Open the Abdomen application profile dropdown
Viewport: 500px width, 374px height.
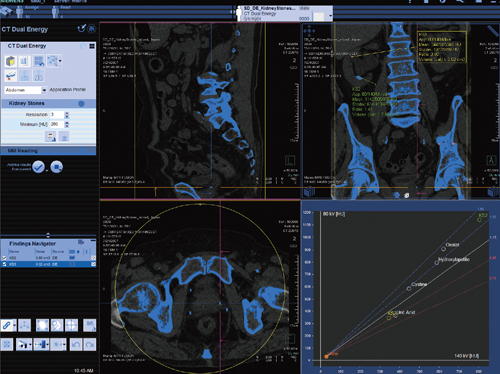(x=44, y=90)
